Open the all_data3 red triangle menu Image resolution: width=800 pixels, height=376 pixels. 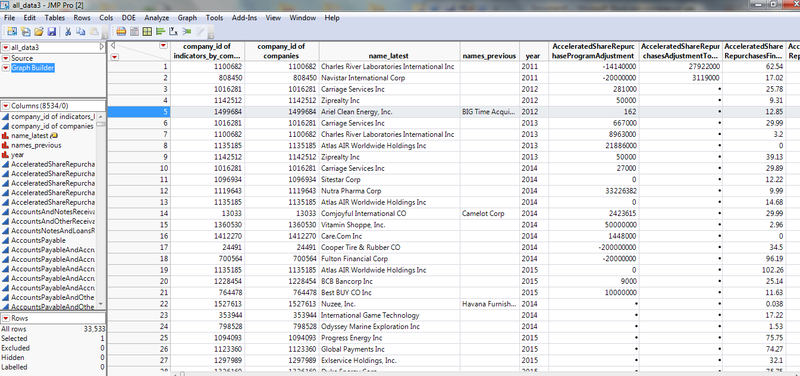tap(6, 47)
